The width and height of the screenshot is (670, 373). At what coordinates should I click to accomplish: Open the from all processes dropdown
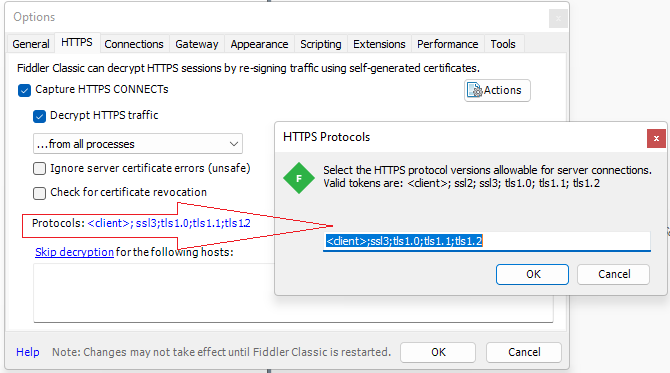point(138,144)
